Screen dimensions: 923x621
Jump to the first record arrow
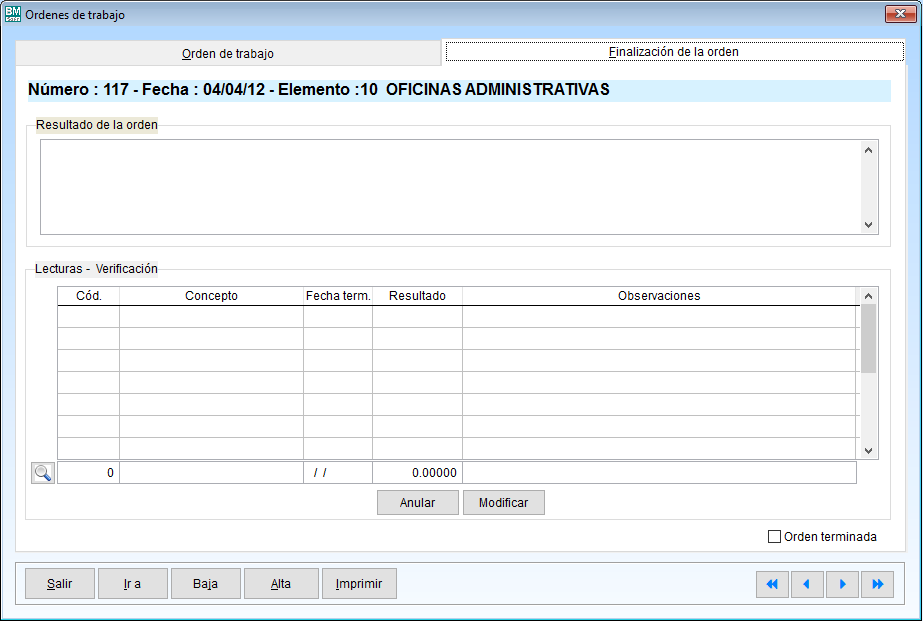pyautogui.click(x=772, y=584)
